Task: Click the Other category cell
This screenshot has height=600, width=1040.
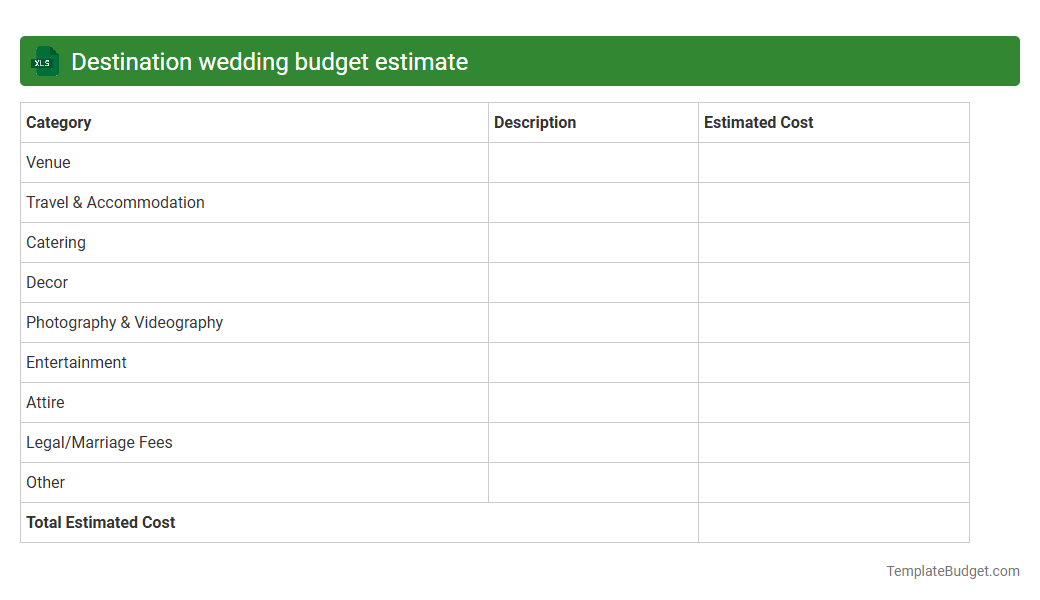Action: click(x=45, y=482)
